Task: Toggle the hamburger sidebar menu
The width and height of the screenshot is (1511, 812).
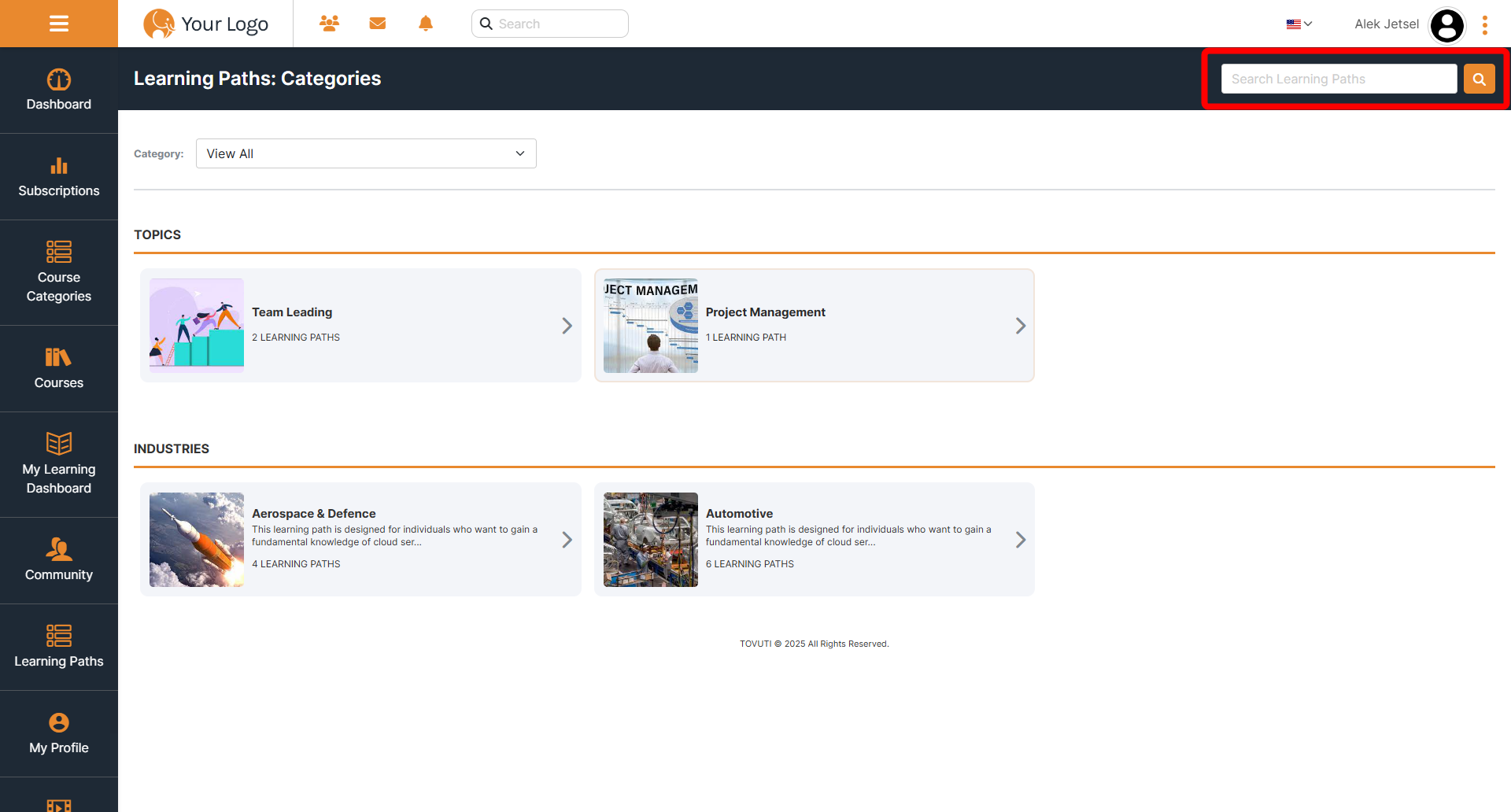Action: 59,24
